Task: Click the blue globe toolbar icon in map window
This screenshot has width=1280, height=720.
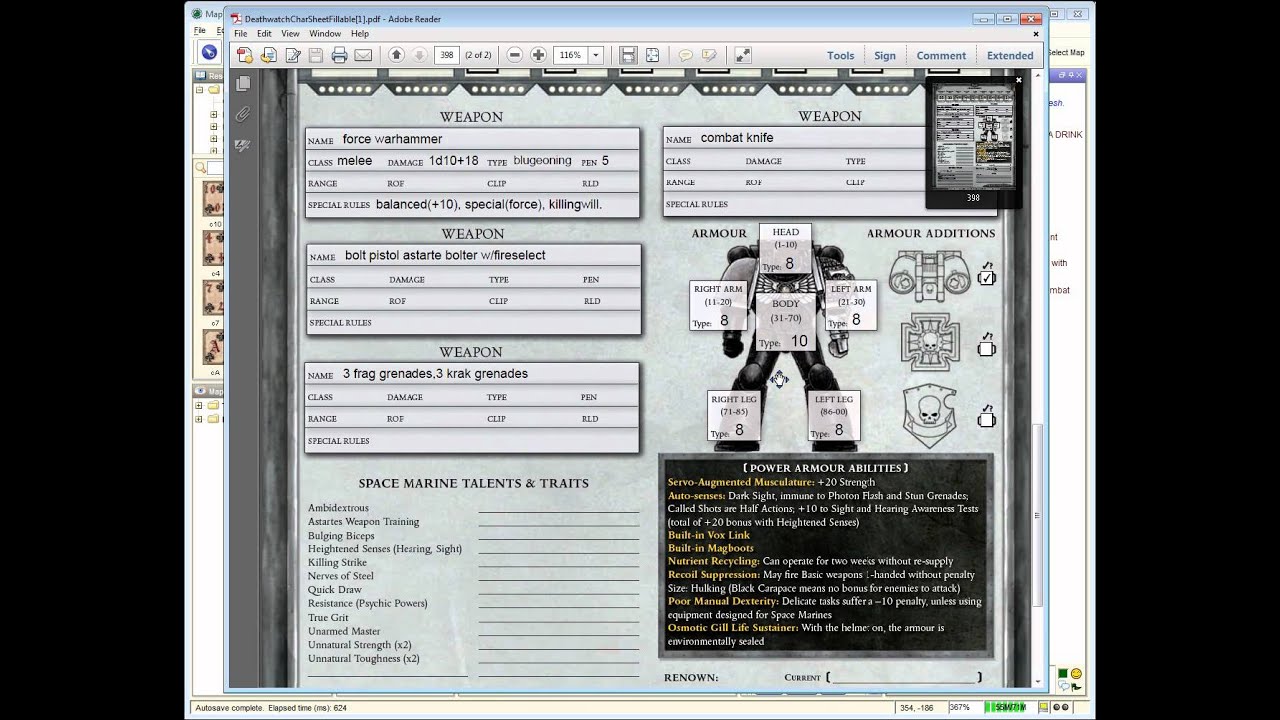Action: click(209, 53)
